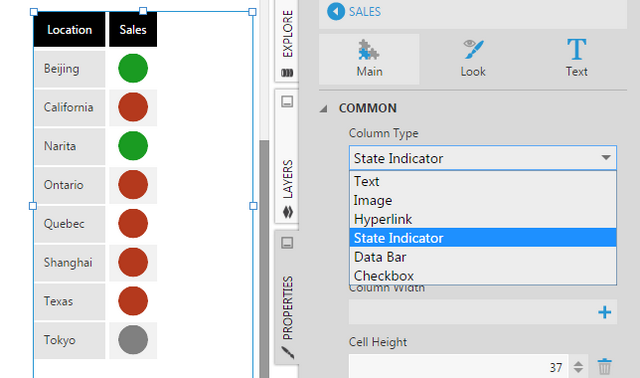Click pin icon above LAYERS tab
This screenshot has width=640, height=378.
coord(287,101)
